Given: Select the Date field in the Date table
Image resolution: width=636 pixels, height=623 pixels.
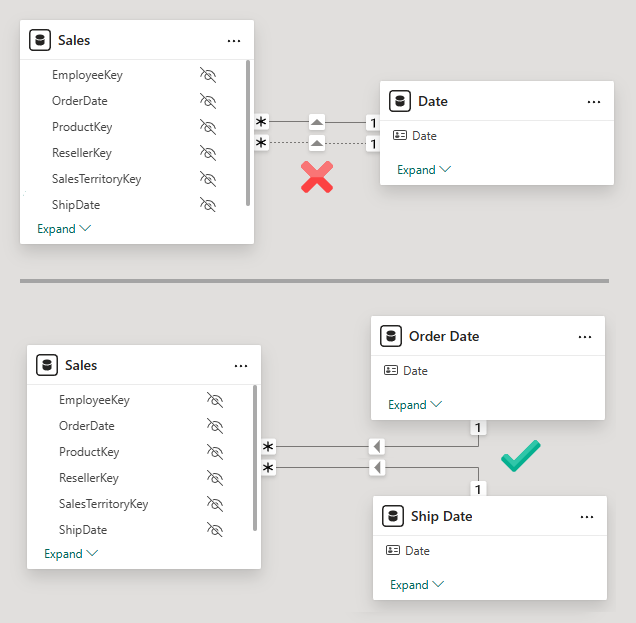Looking at the screenshot, I should click(x=424, y=135).
